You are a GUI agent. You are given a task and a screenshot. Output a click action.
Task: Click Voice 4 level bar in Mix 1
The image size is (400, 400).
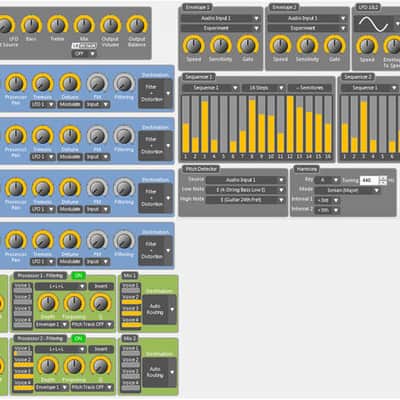click(x=130, y=325)
